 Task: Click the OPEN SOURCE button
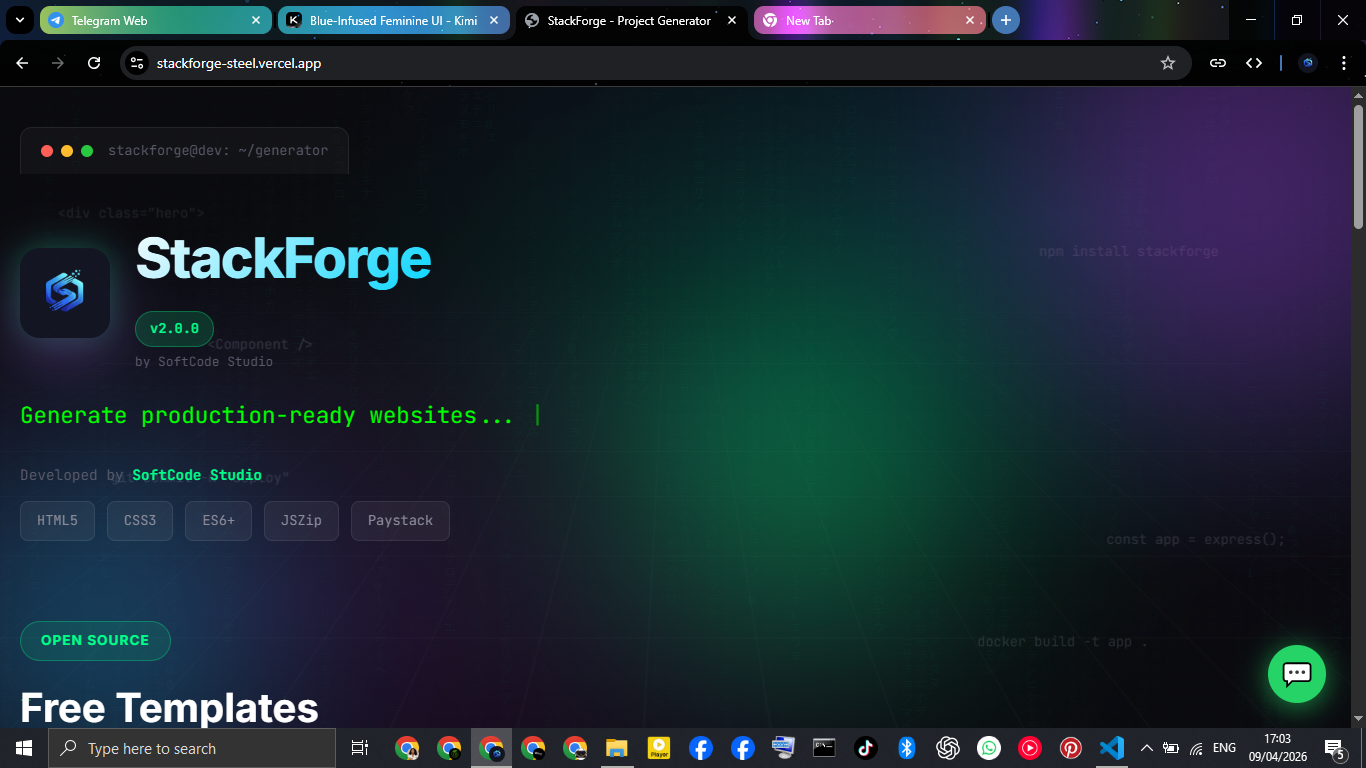tap(95, 640)
